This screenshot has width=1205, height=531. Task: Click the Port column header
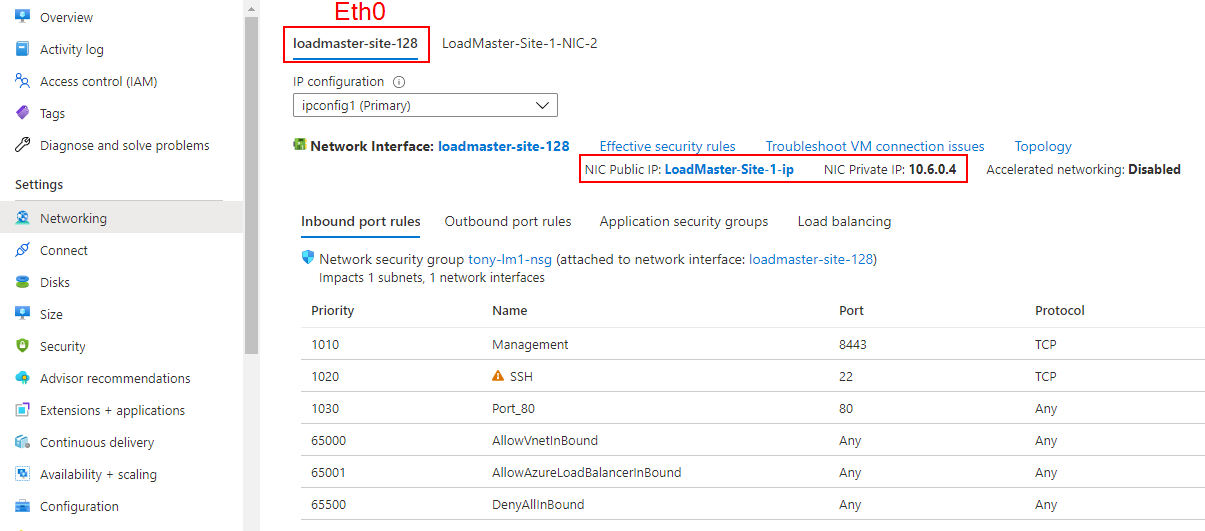tap(851, 311)
